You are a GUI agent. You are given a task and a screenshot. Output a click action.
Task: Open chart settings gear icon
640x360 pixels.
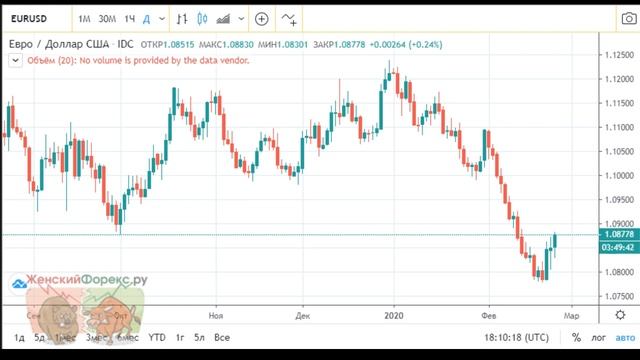click(x=620, y=315)
